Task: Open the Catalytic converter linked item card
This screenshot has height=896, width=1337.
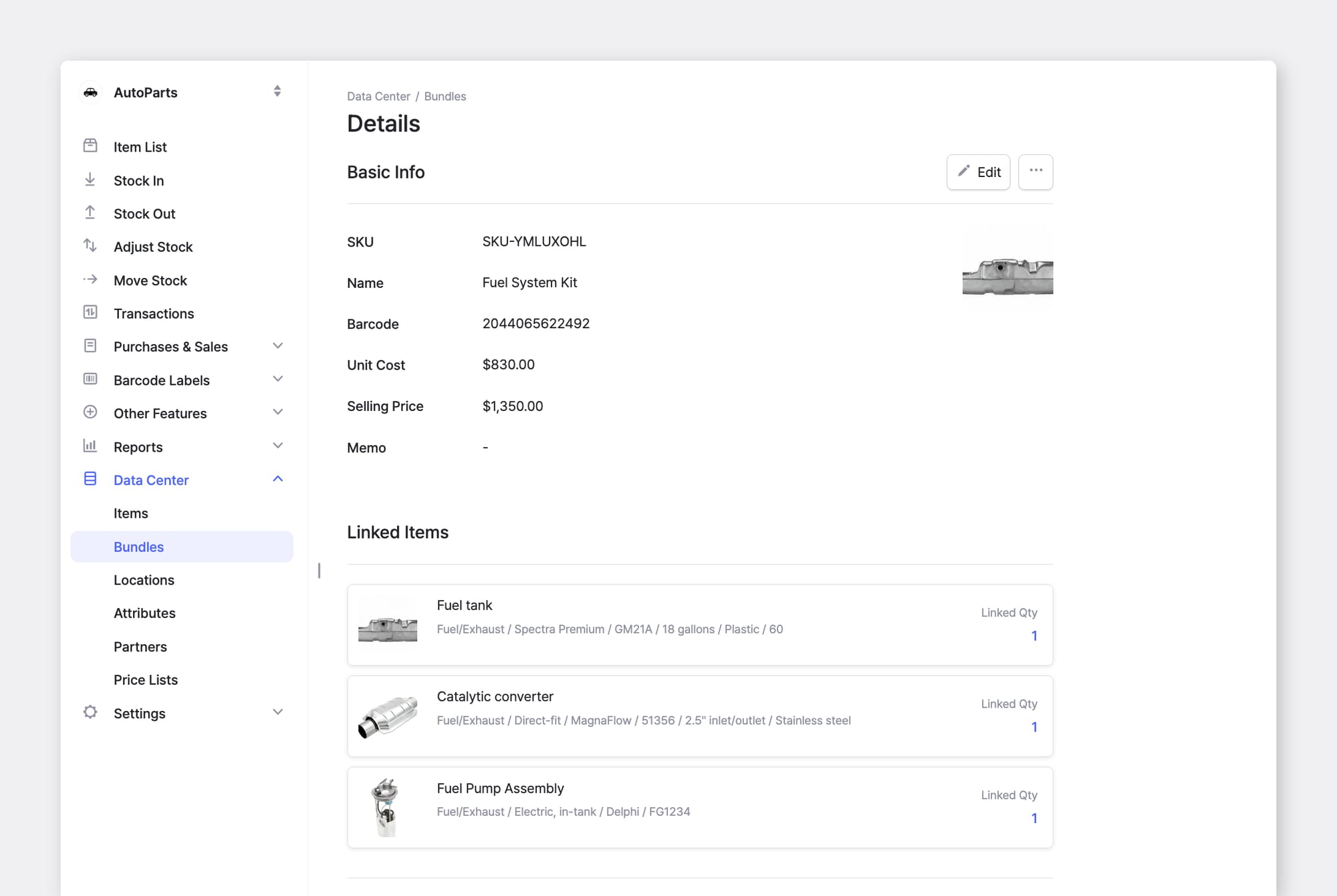Action: [x=700, y=716]
